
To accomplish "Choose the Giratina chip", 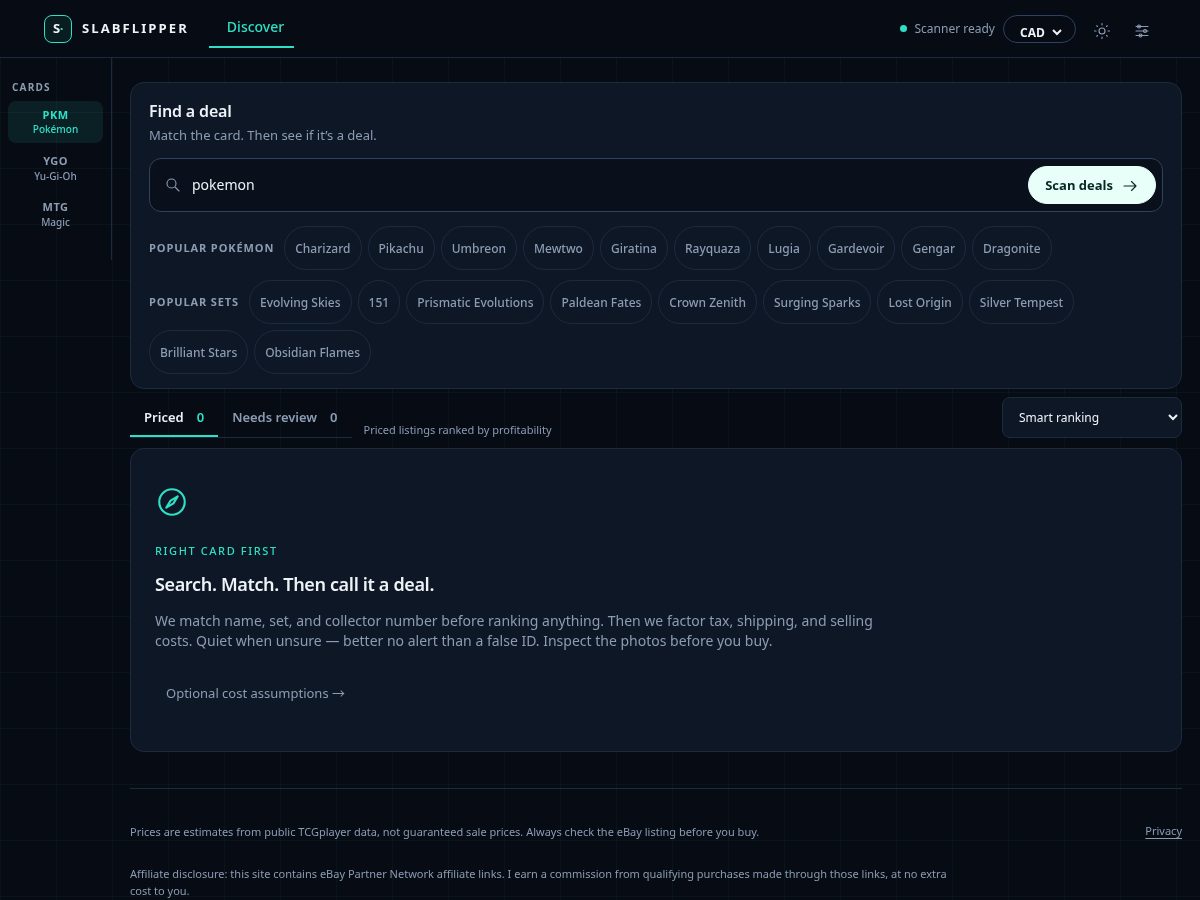I will 634,248.
